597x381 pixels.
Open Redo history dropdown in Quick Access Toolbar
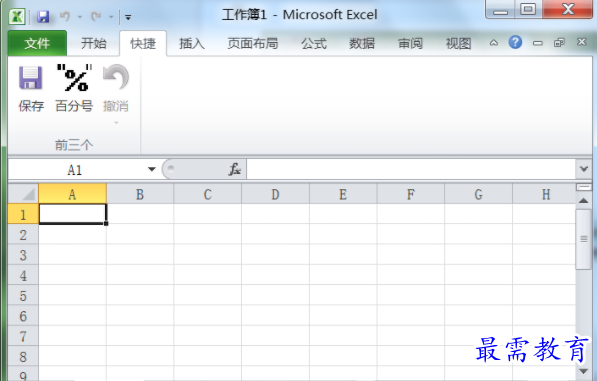111,17
